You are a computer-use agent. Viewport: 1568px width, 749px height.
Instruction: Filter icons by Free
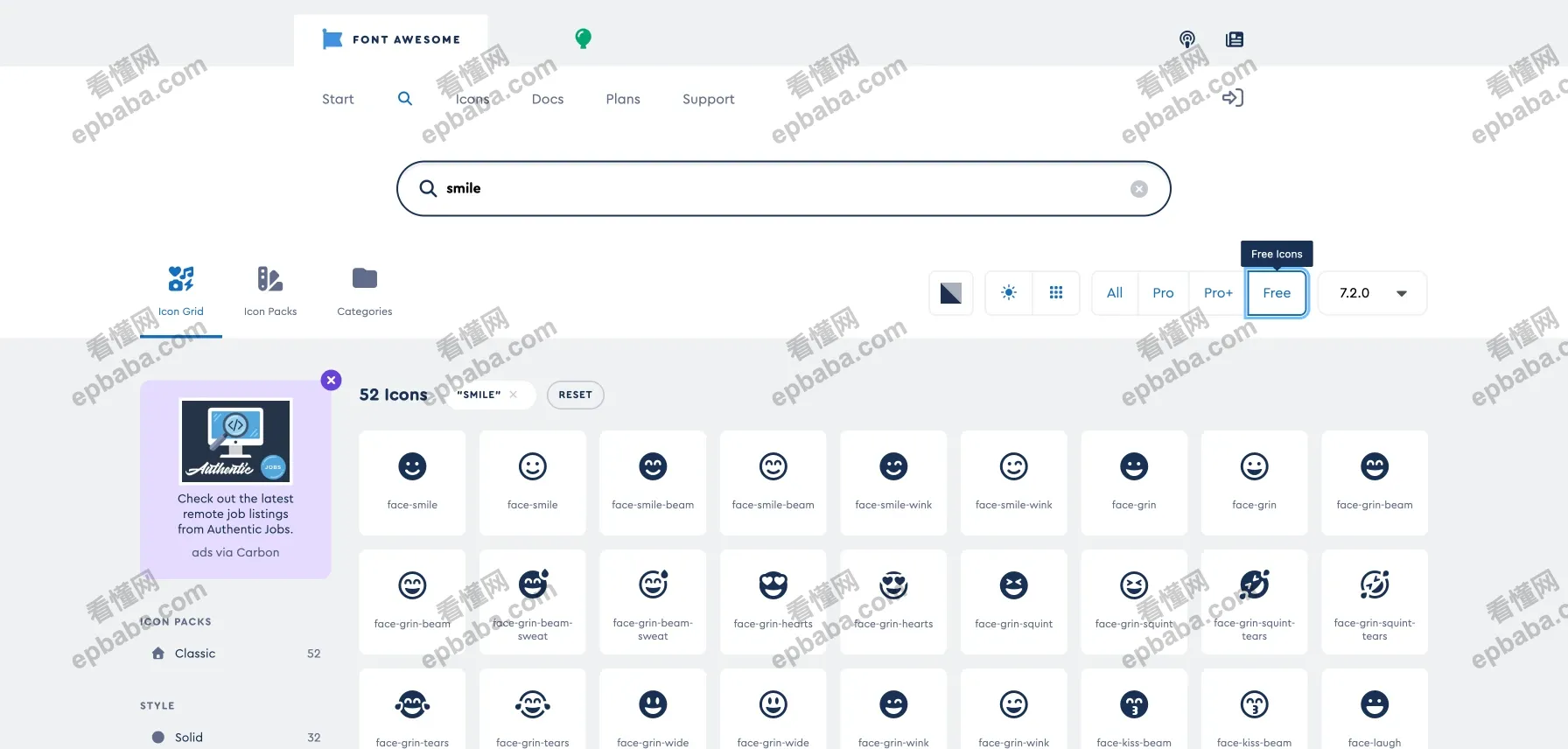[x=1277, y=293]
